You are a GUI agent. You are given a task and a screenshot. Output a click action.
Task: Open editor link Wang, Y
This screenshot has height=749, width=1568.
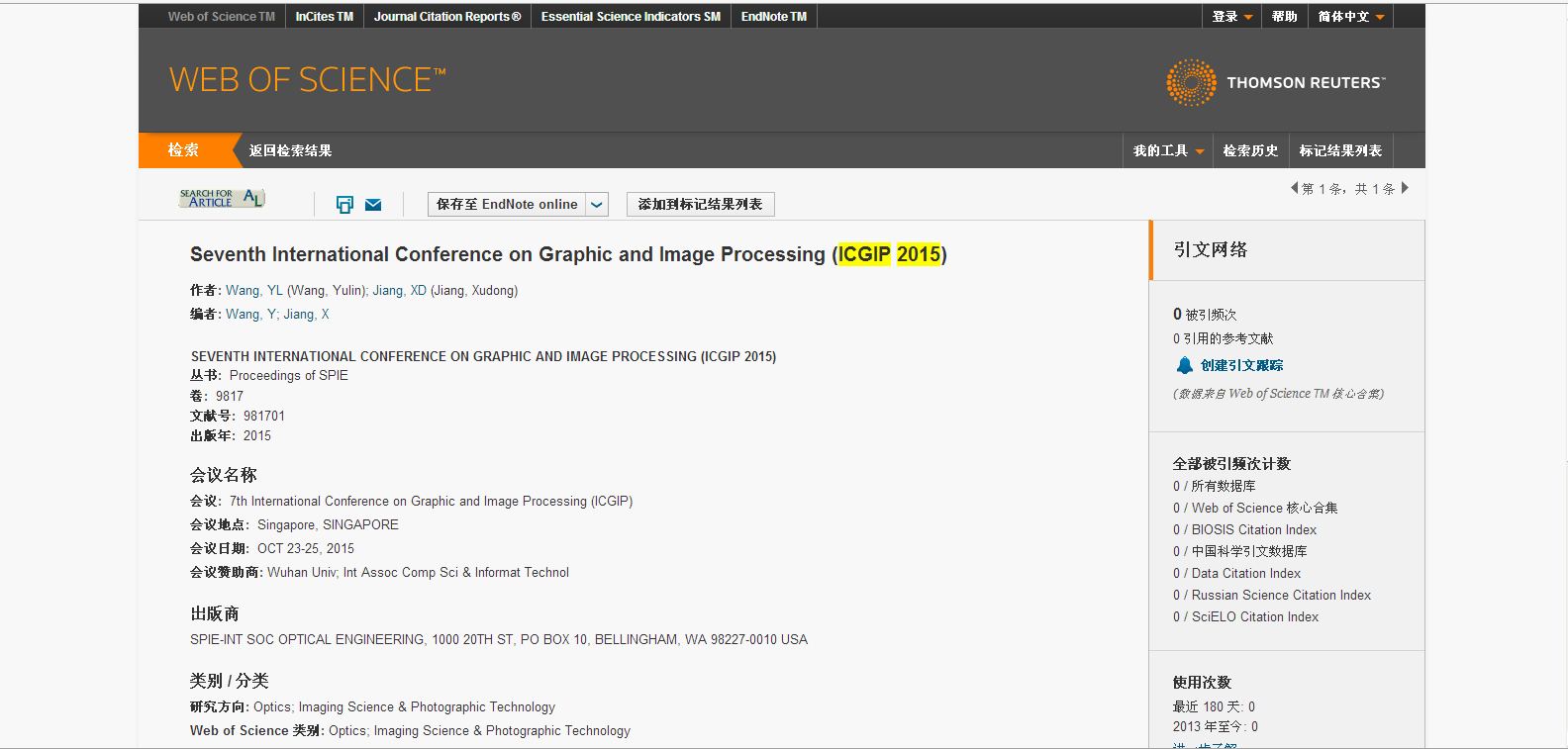[x=250, y=315]
